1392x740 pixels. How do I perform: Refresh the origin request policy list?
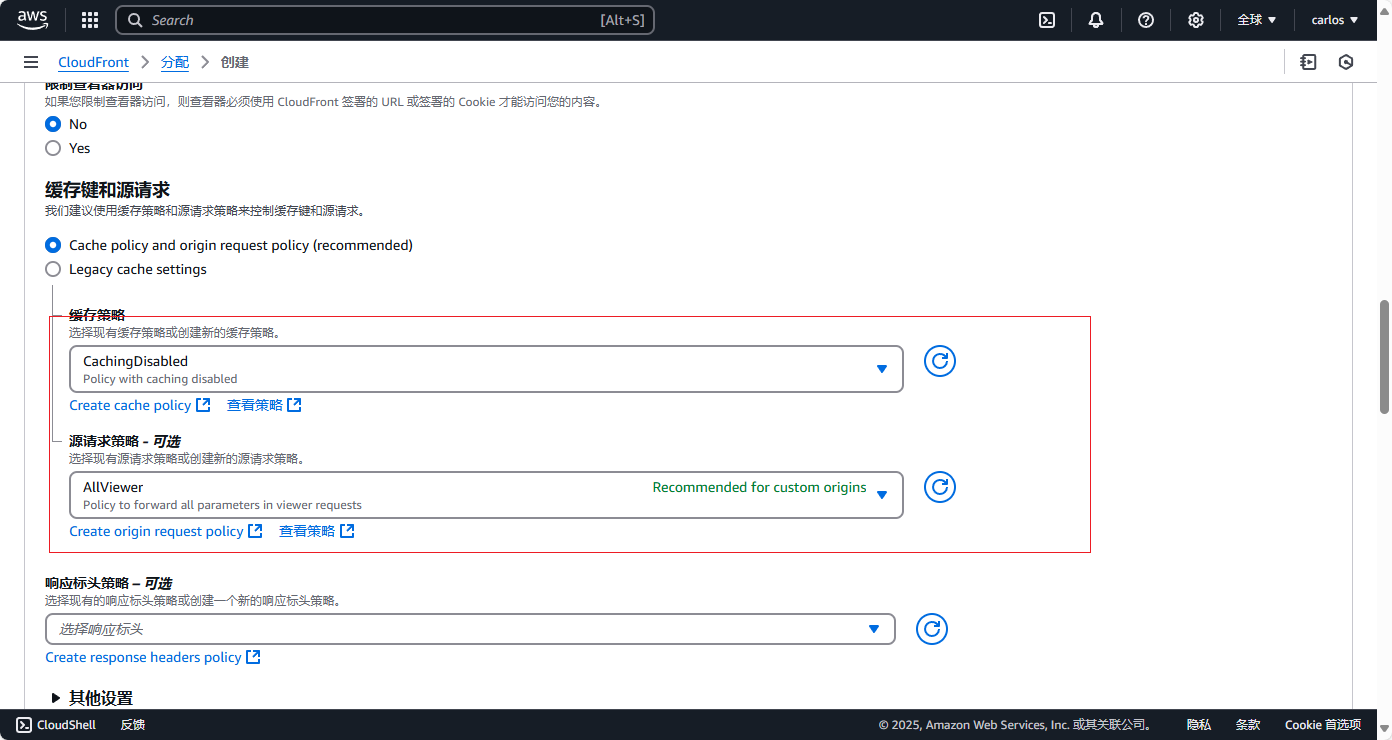[x=940, y=487]
